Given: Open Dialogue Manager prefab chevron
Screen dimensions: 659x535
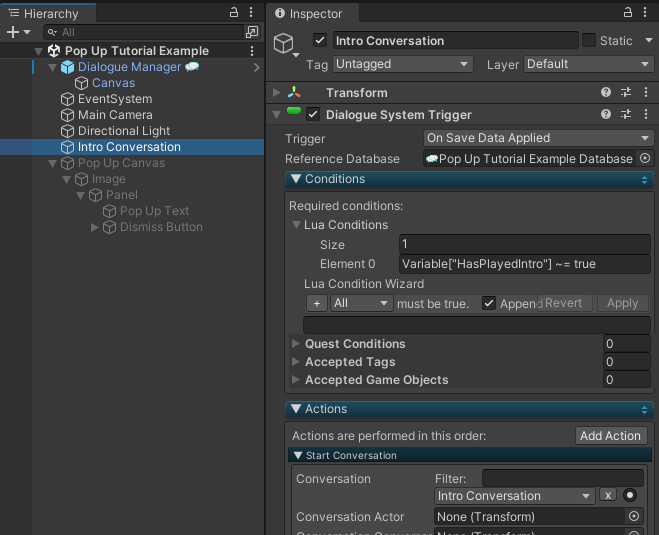Looking at the screenshot, I should coord(256,67).
